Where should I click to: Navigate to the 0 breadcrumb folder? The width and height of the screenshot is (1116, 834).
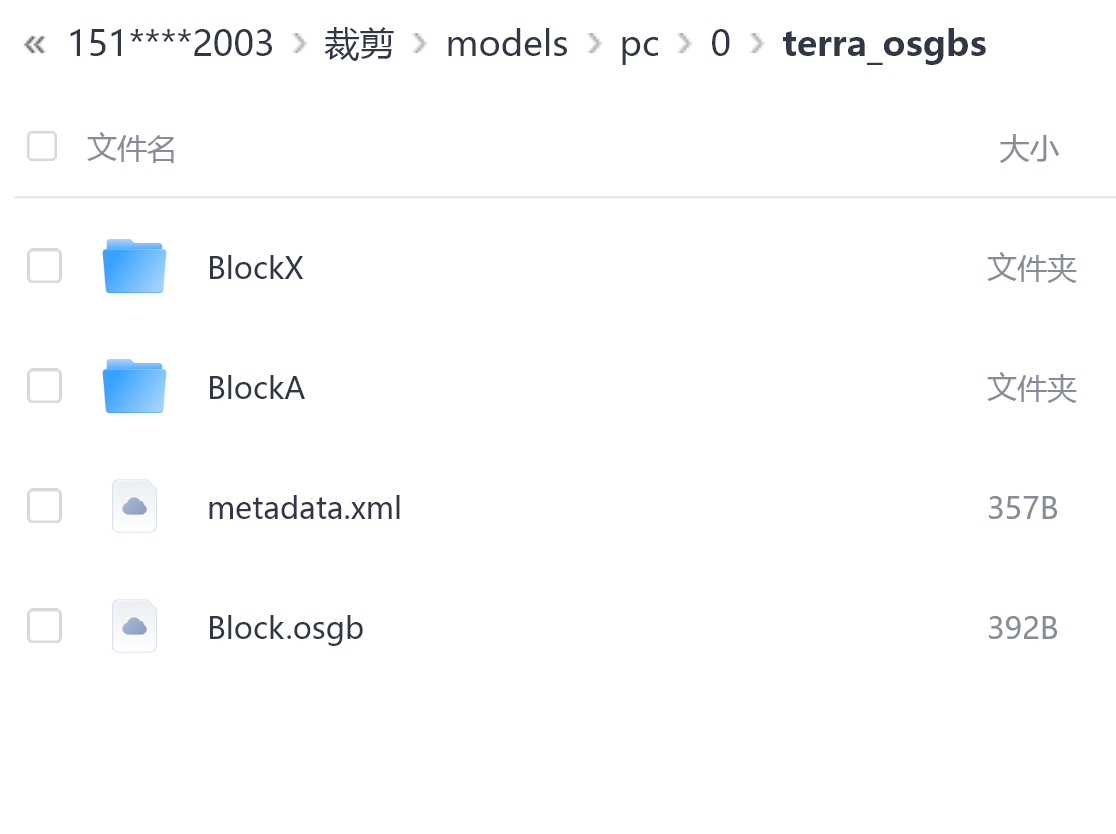(720, 43)
